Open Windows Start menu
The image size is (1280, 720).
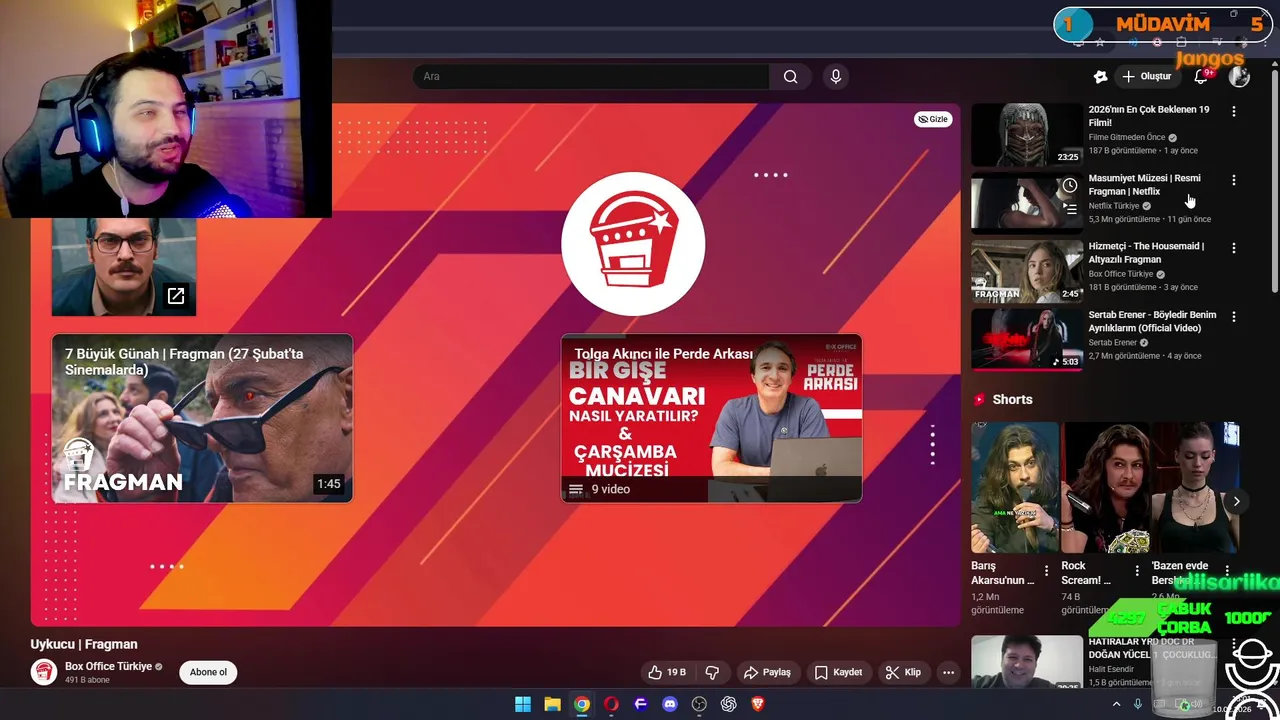click(x=522, y=704)
